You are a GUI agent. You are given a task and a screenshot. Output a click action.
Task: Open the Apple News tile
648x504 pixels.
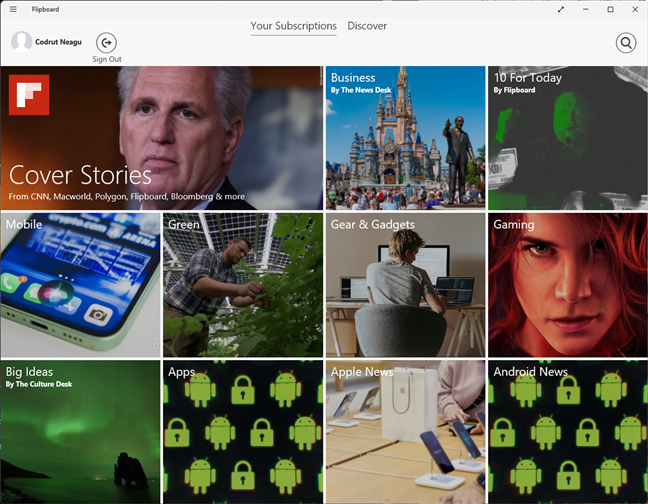point(405,432)
